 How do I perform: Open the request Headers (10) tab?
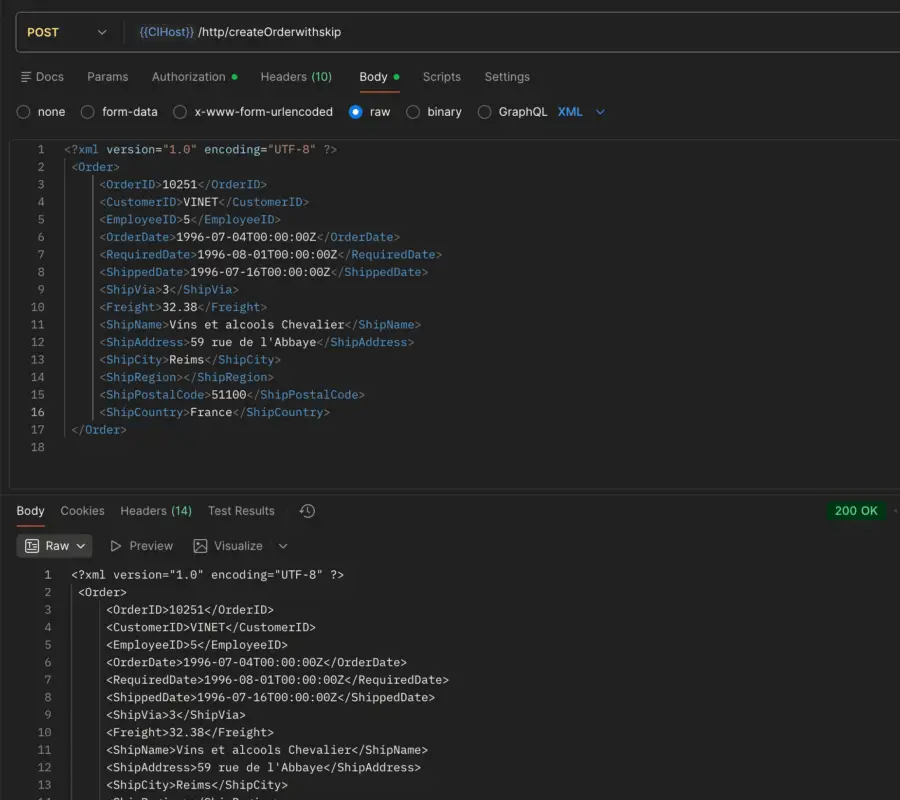click(x=296, y=77)
